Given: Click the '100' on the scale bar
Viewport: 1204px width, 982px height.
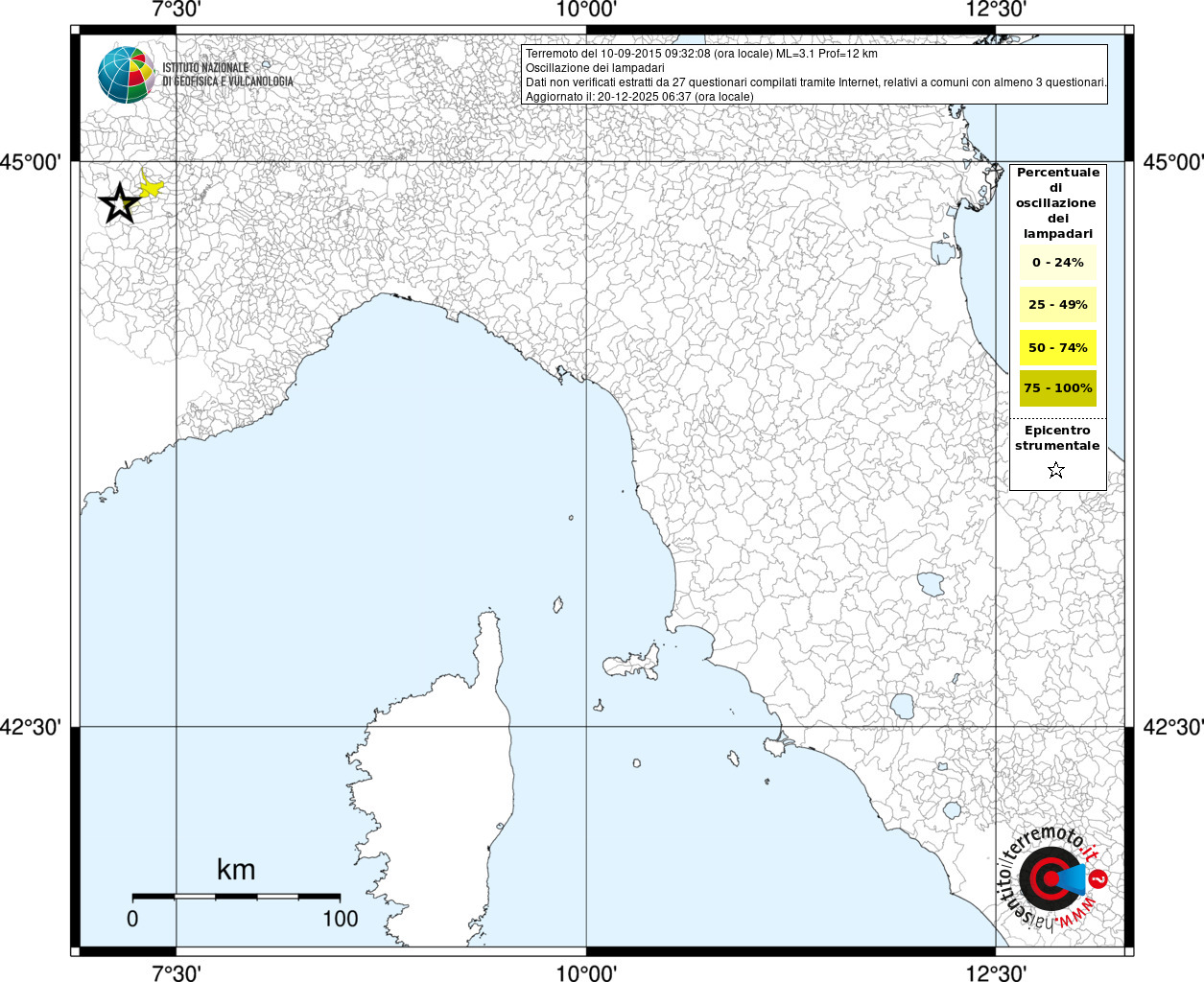Looking at the screenshot, I should click(341, 919).
